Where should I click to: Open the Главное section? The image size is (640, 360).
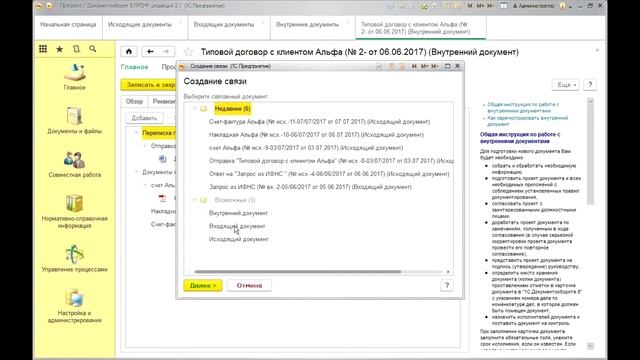[x=75, y=77]
